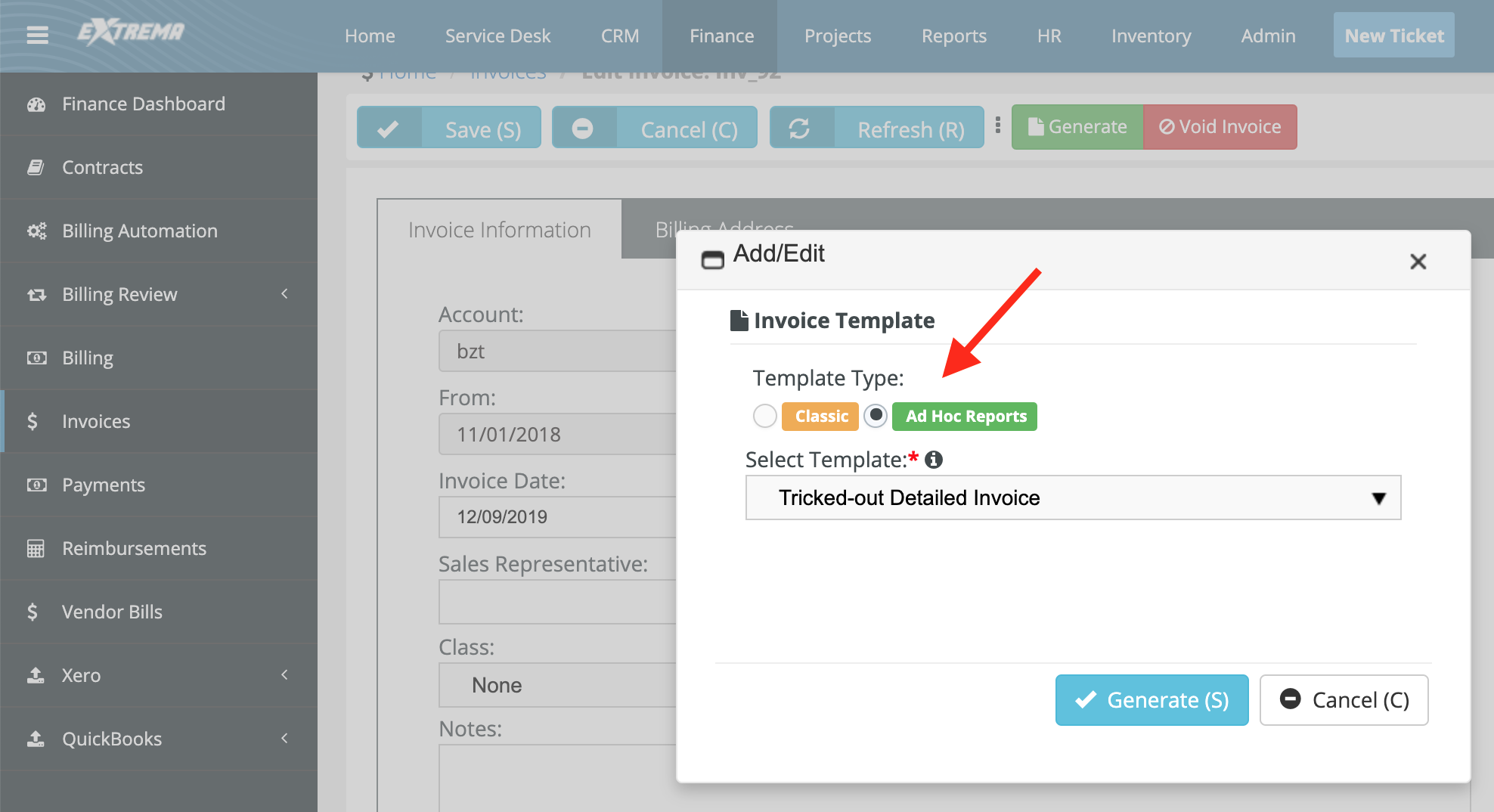The width and height of the screenshot is (1494, 812).
Task: Open Contracts in the sidebar
Action: pos(159,168)
